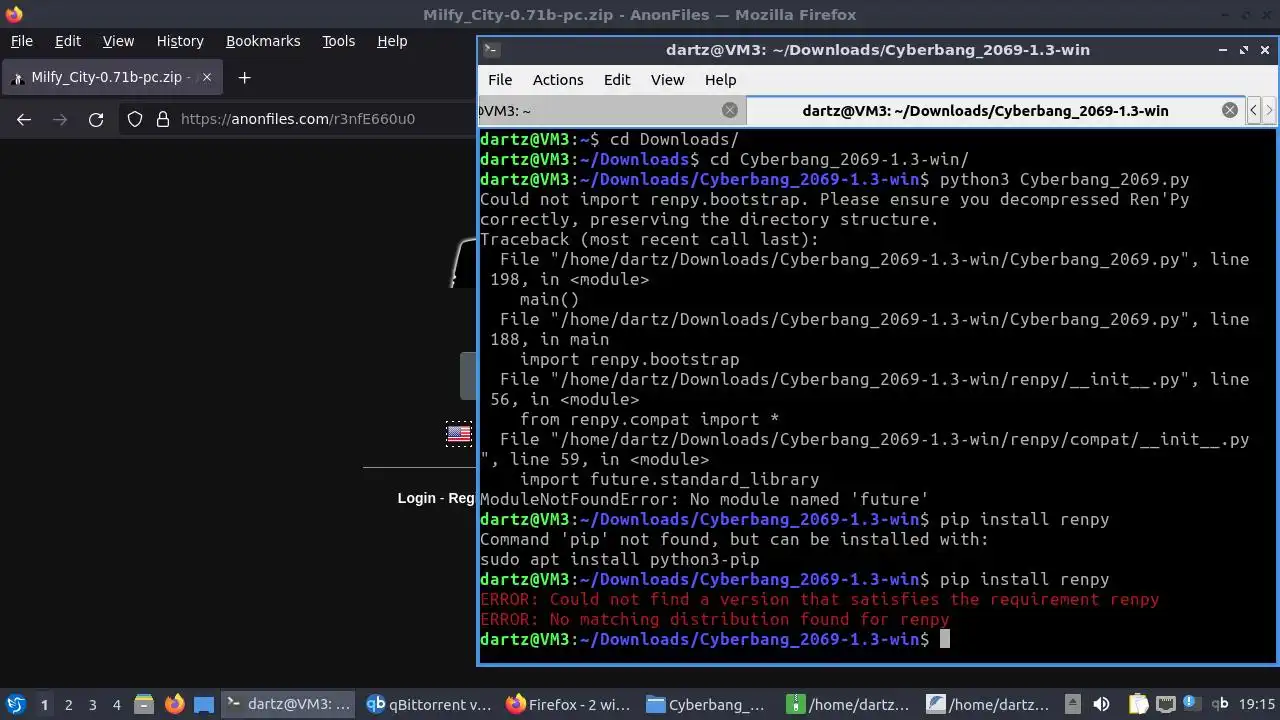
Task: Switch to workspace 3 in the pager
Action: click(x=93, y=704)
